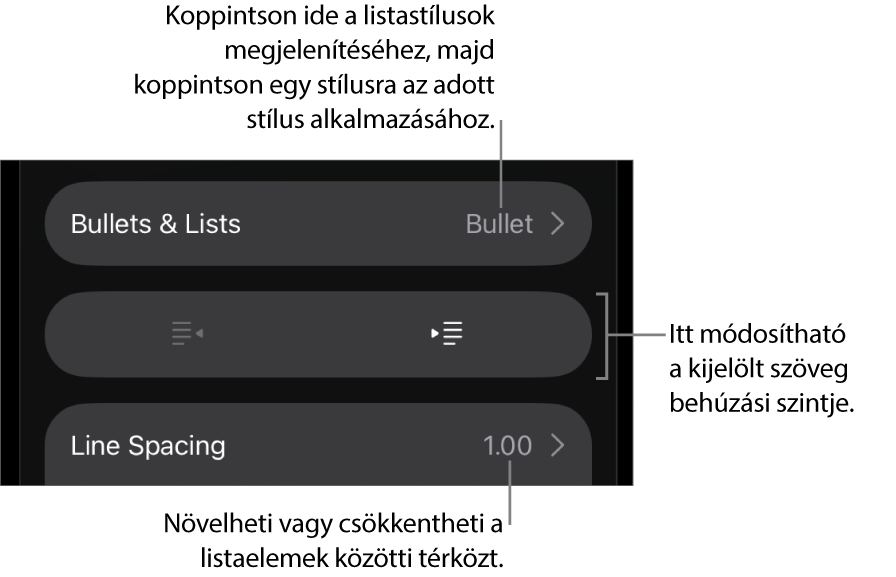Move the list item left with outdent
Screen dimensions: 896x577
point(187,333)
